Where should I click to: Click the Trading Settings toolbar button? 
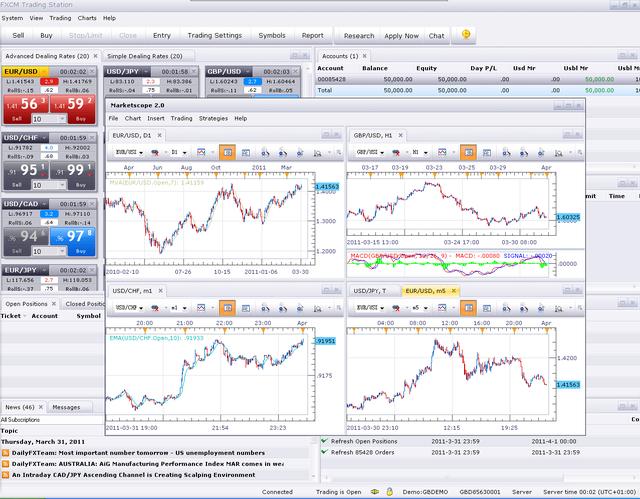click(215, 35)
